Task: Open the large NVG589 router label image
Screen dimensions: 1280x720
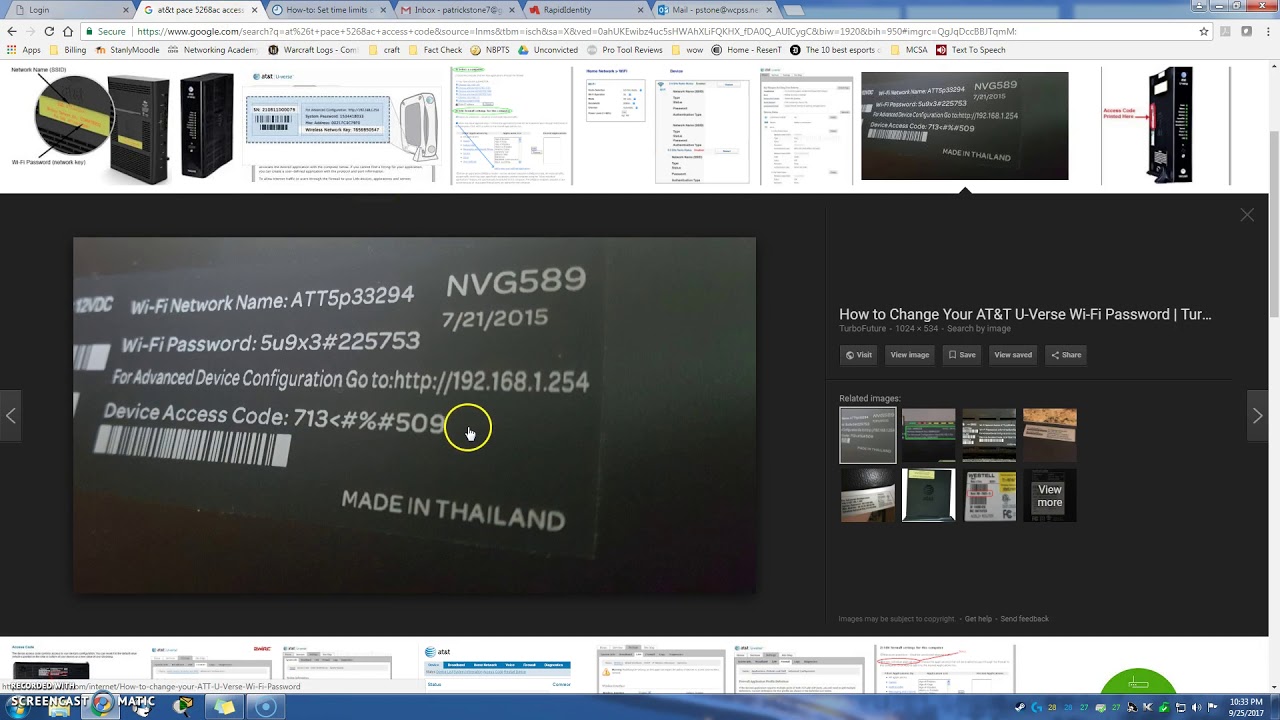Action: pyautogui.click(x=414, y=415)
